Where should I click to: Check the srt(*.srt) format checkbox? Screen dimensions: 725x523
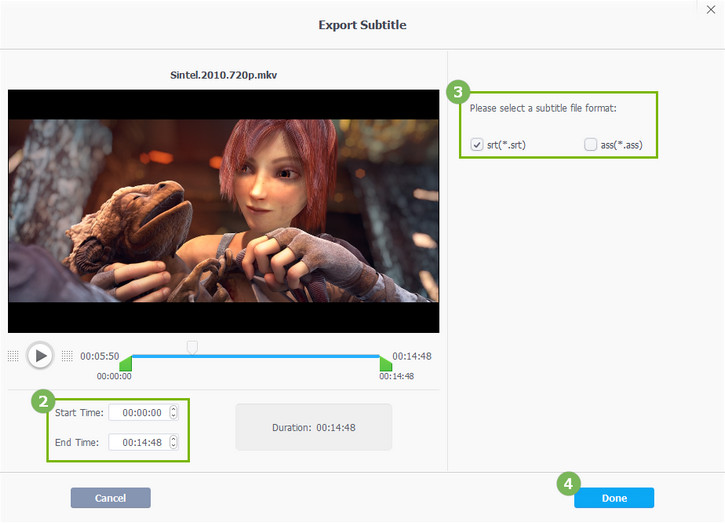(x=477, y=145)
